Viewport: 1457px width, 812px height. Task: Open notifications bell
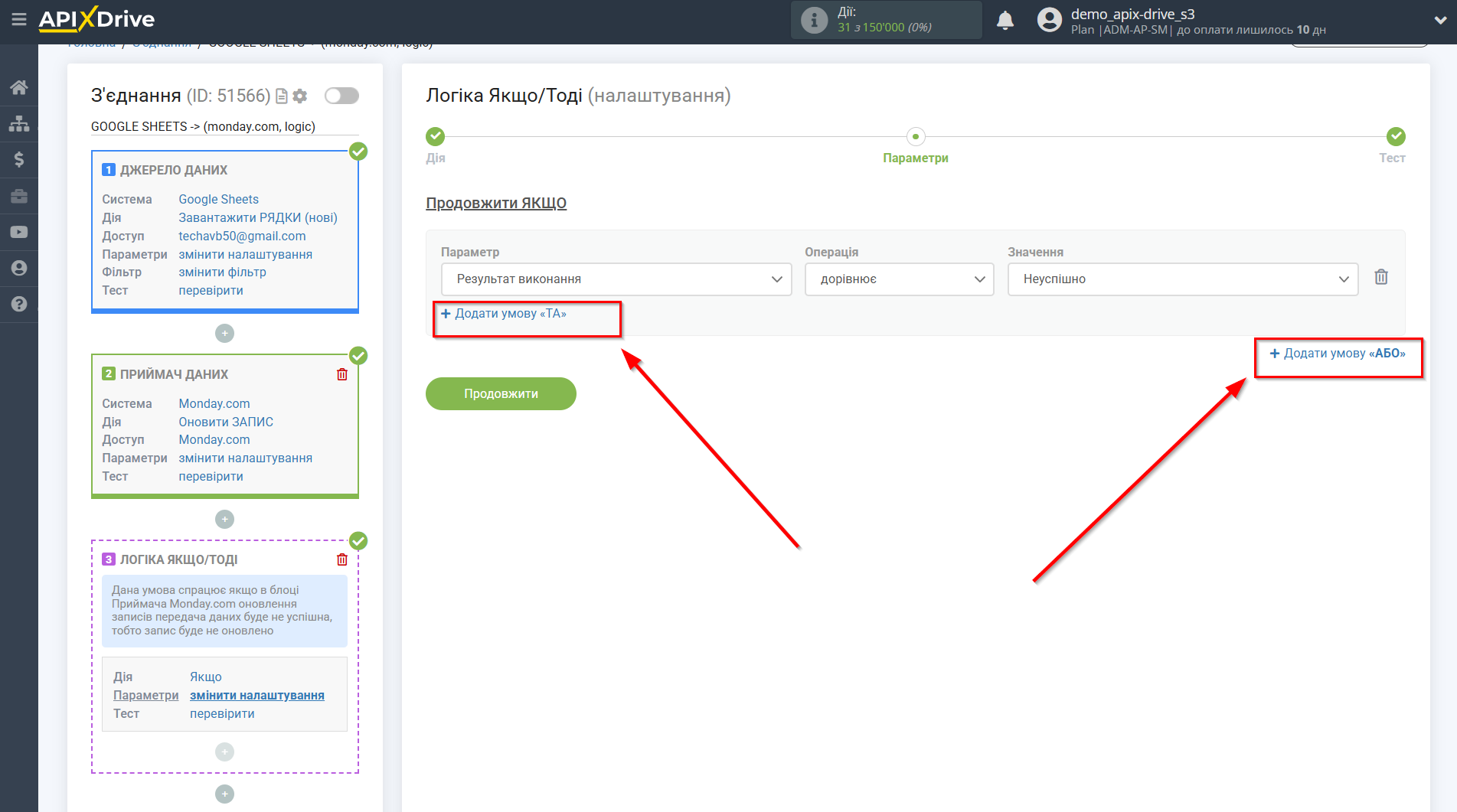(1005, 20)
